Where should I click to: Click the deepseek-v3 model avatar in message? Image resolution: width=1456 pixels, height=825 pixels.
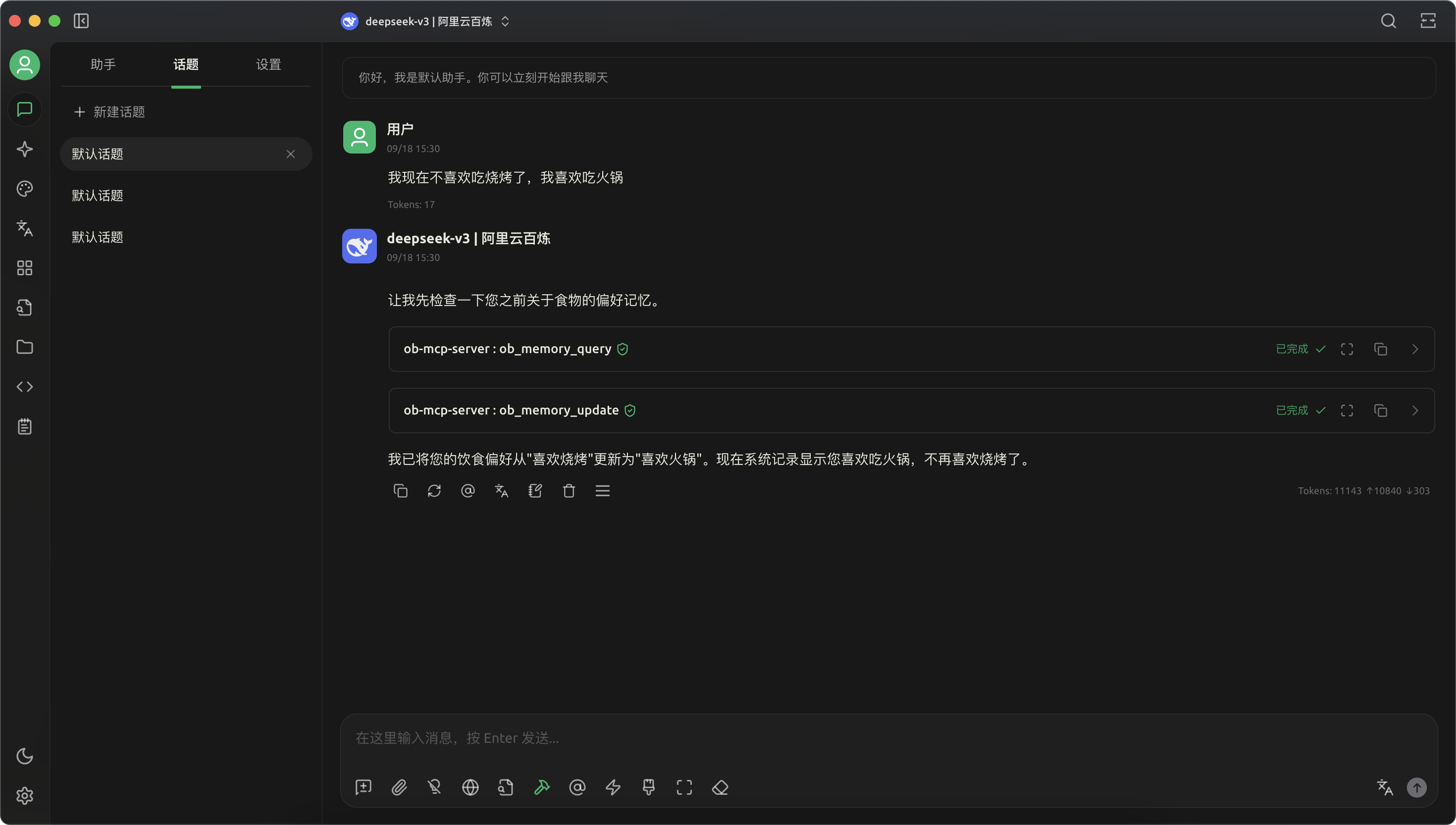359,246
